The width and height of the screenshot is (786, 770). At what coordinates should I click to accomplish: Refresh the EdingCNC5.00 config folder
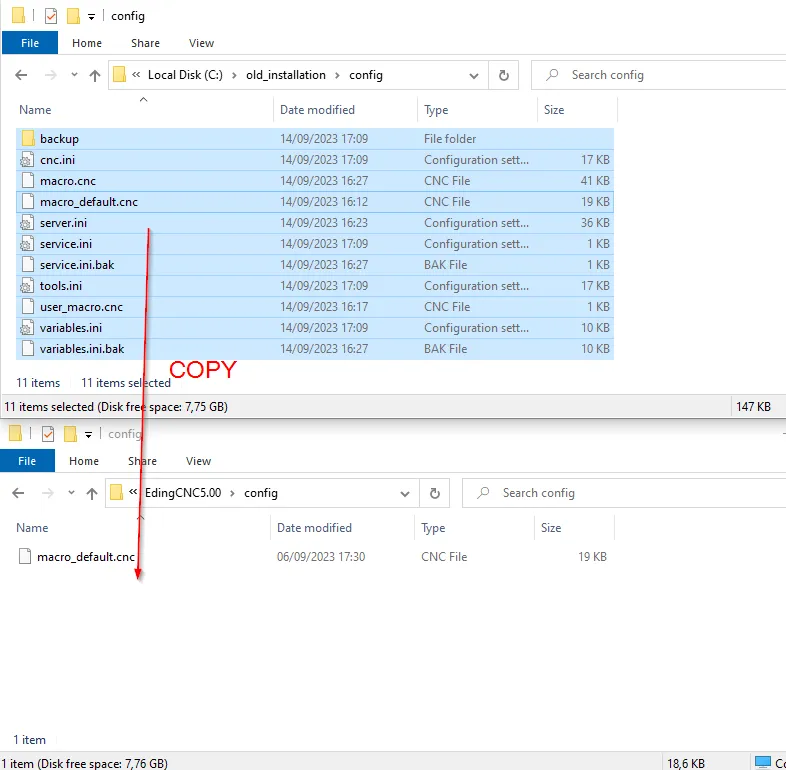tap(435, 494)
